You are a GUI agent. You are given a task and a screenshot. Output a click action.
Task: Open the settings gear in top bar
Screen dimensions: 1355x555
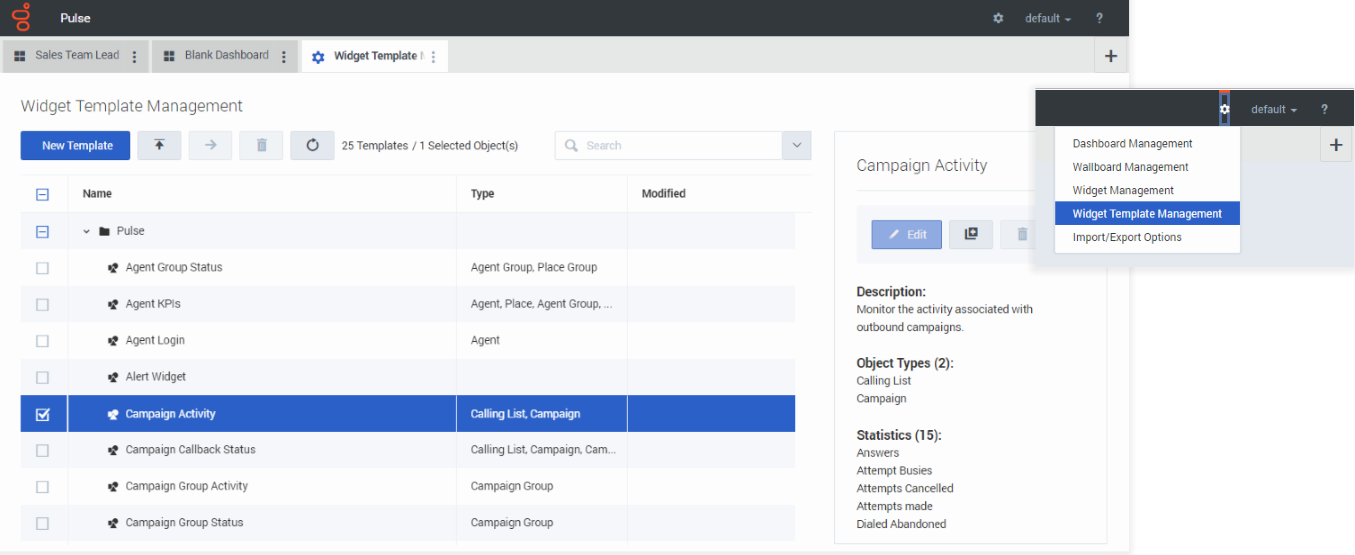click(998, 18)
